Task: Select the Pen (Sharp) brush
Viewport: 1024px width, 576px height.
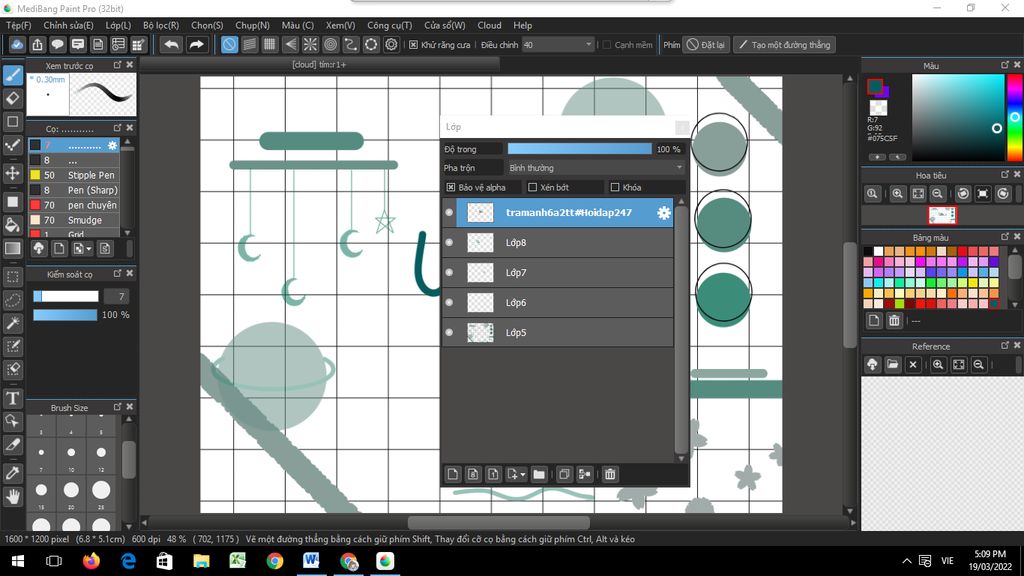Action: 73,190
